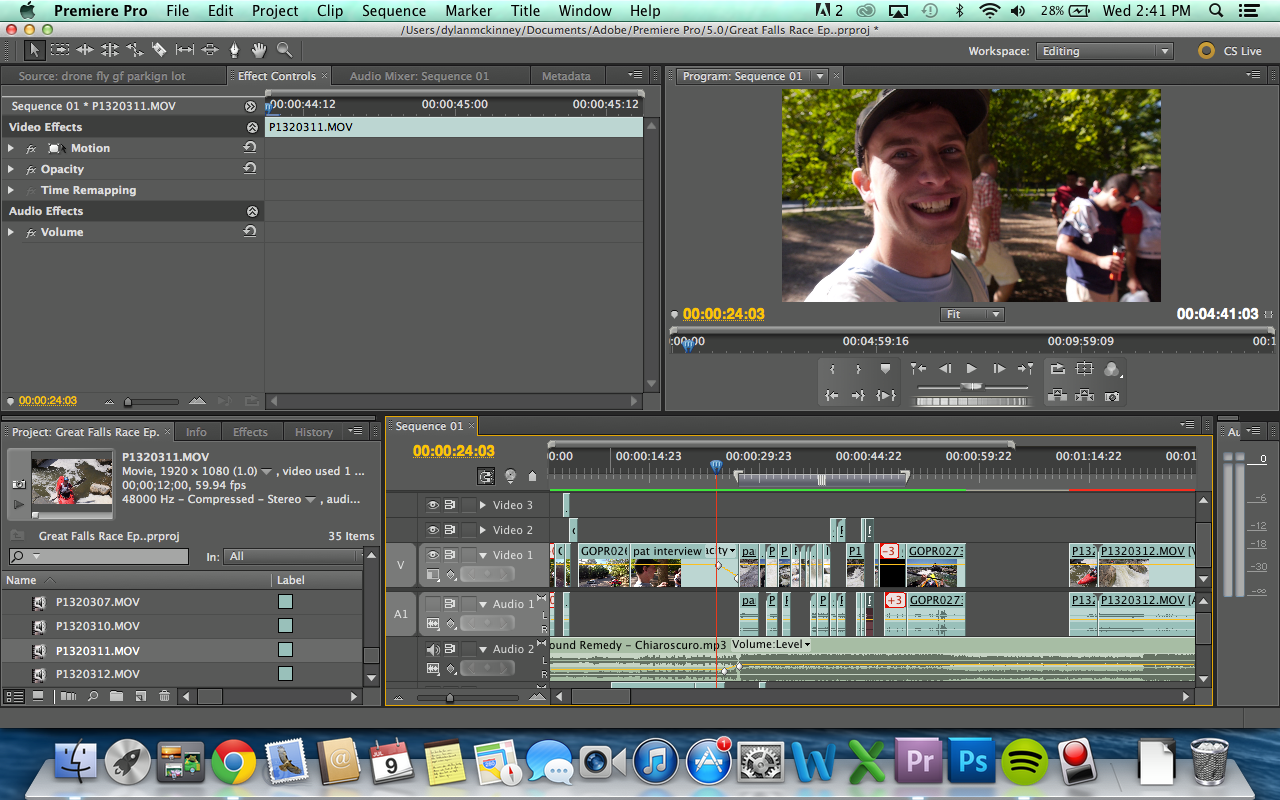Toggle Snap in the timeline
The height and width of the screenshot is (800, 1280).
[x=485, y=477]
